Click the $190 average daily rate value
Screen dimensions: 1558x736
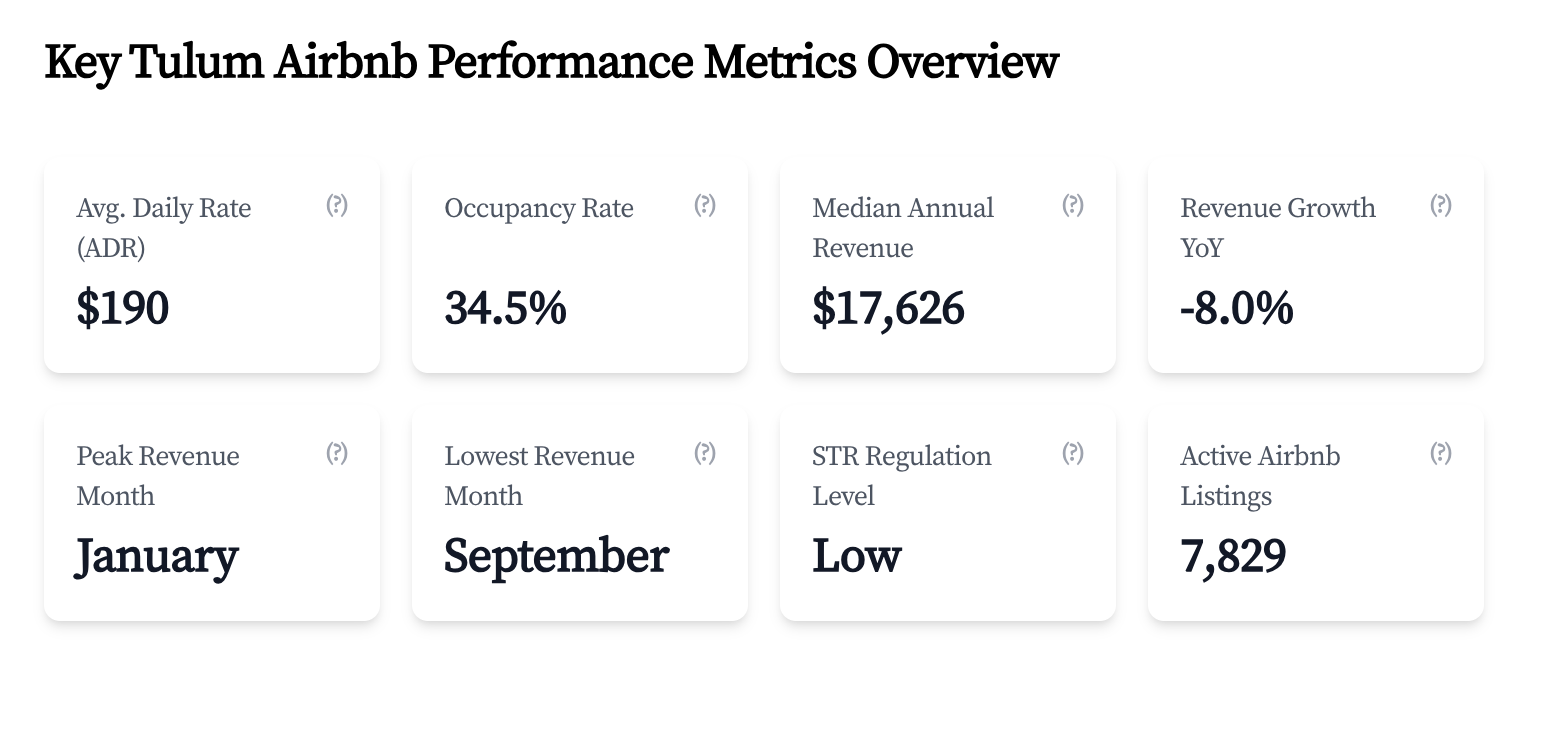pos(123,308)
